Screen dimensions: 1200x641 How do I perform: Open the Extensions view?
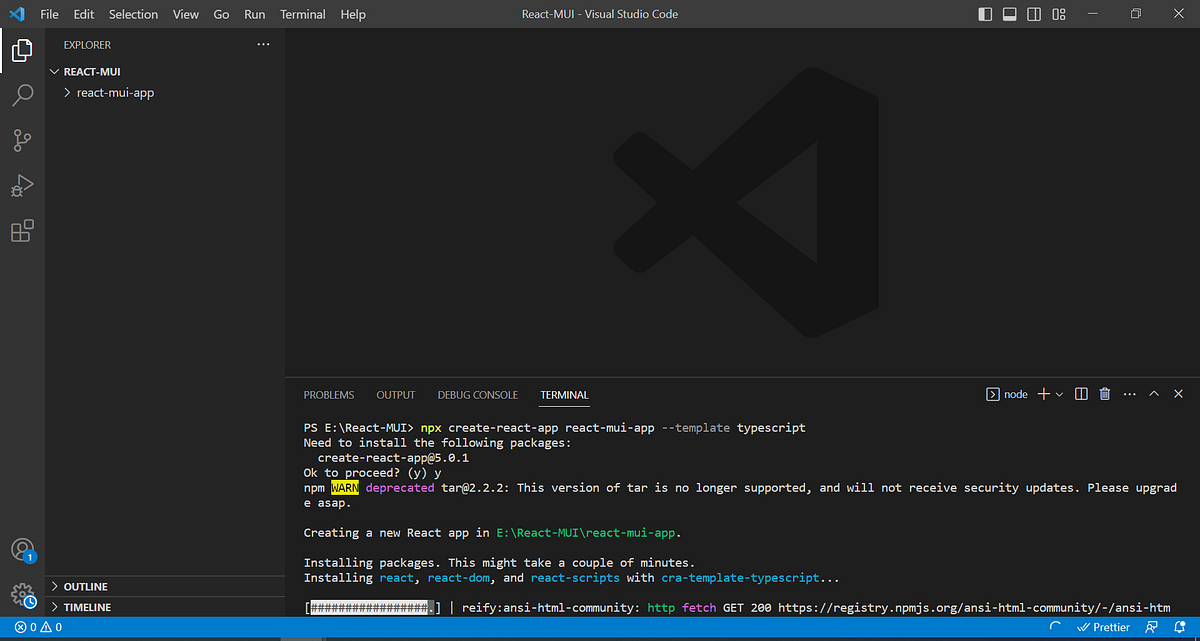tap(22, 231)
